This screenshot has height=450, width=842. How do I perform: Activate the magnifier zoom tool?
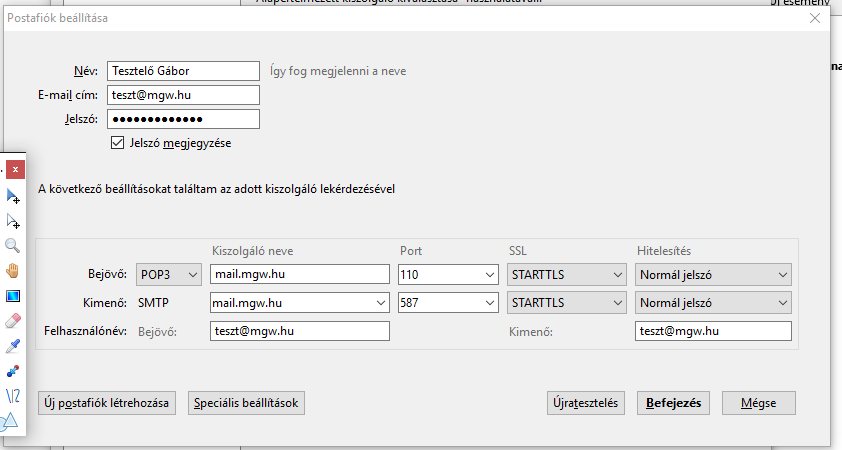pyautogui.click(x=14, y=246)
